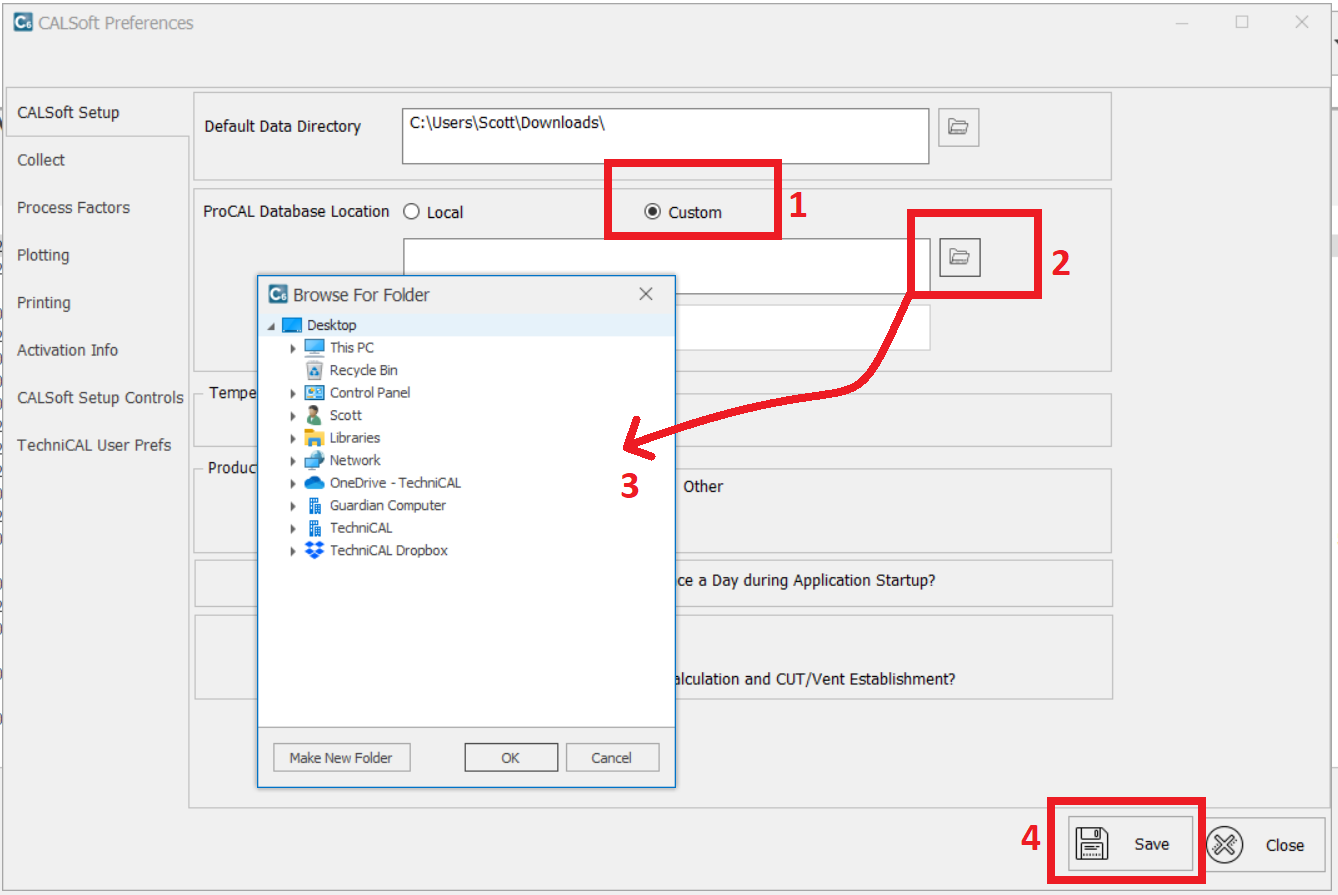1338x895 pixels.
Task: Switch to the Process Factors tab
Action: pos(98,208)
